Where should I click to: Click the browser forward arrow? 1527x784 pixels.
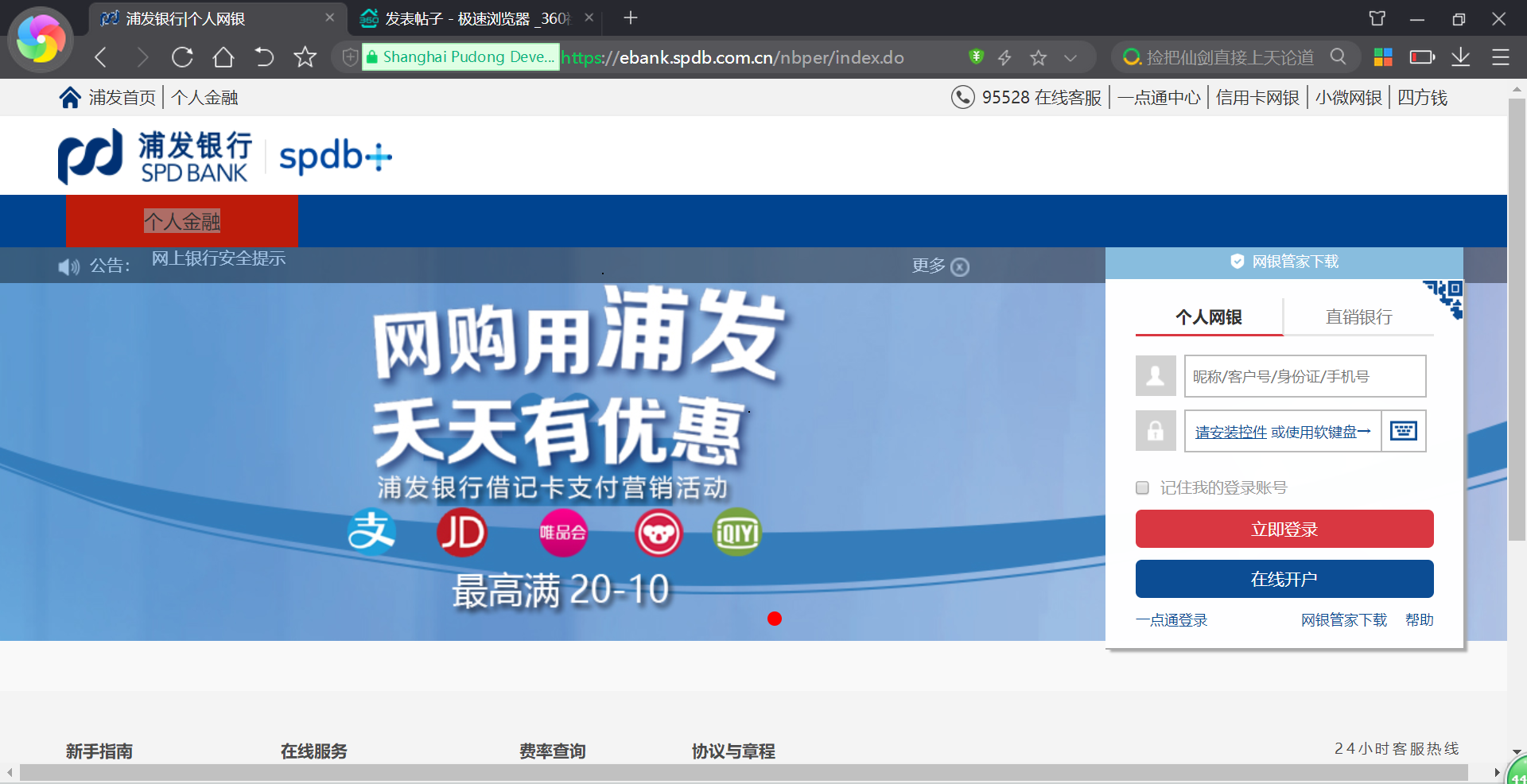[x=142, y=57]
